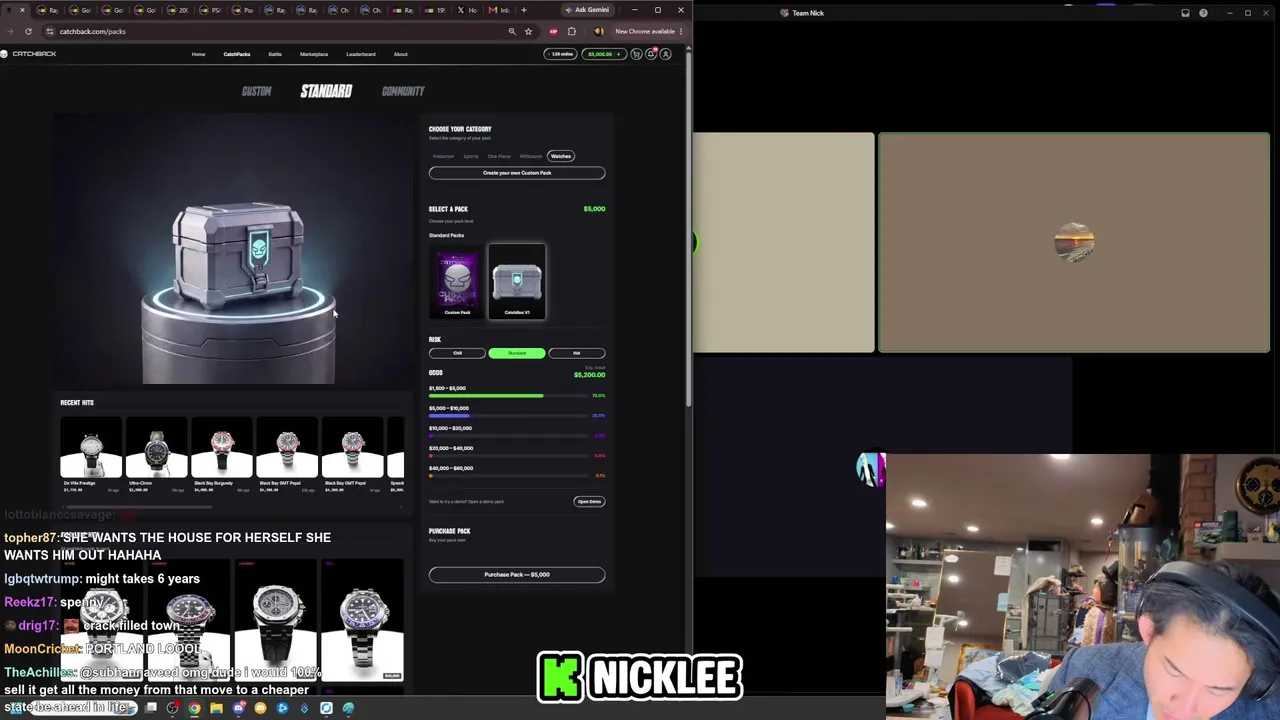
Task: Open File Explorer from the taskbar
Action: 216,708
